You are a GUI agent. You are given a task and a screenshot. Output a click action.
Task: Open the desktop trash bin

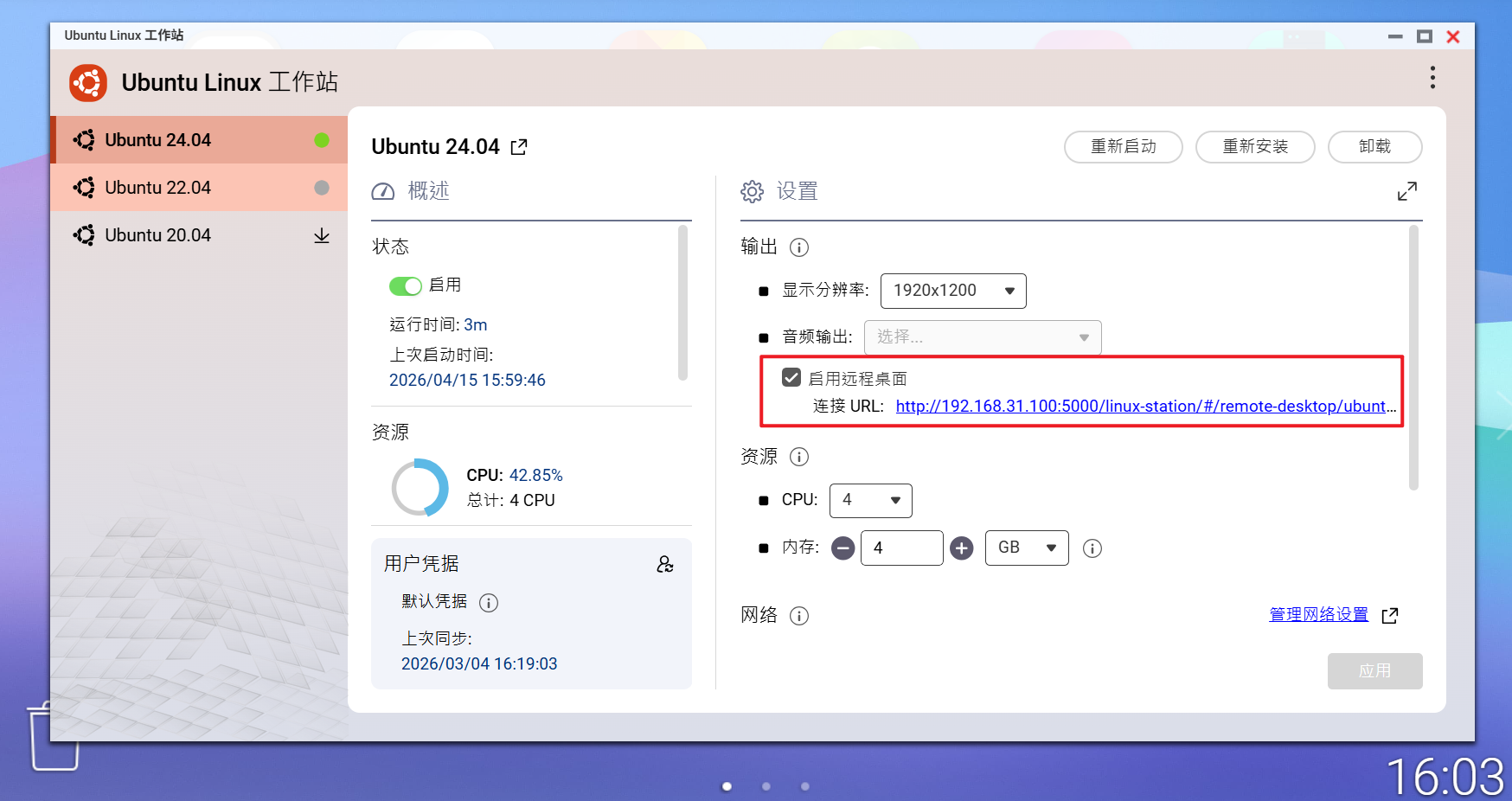pyautogui.click(x=54, y=735)
